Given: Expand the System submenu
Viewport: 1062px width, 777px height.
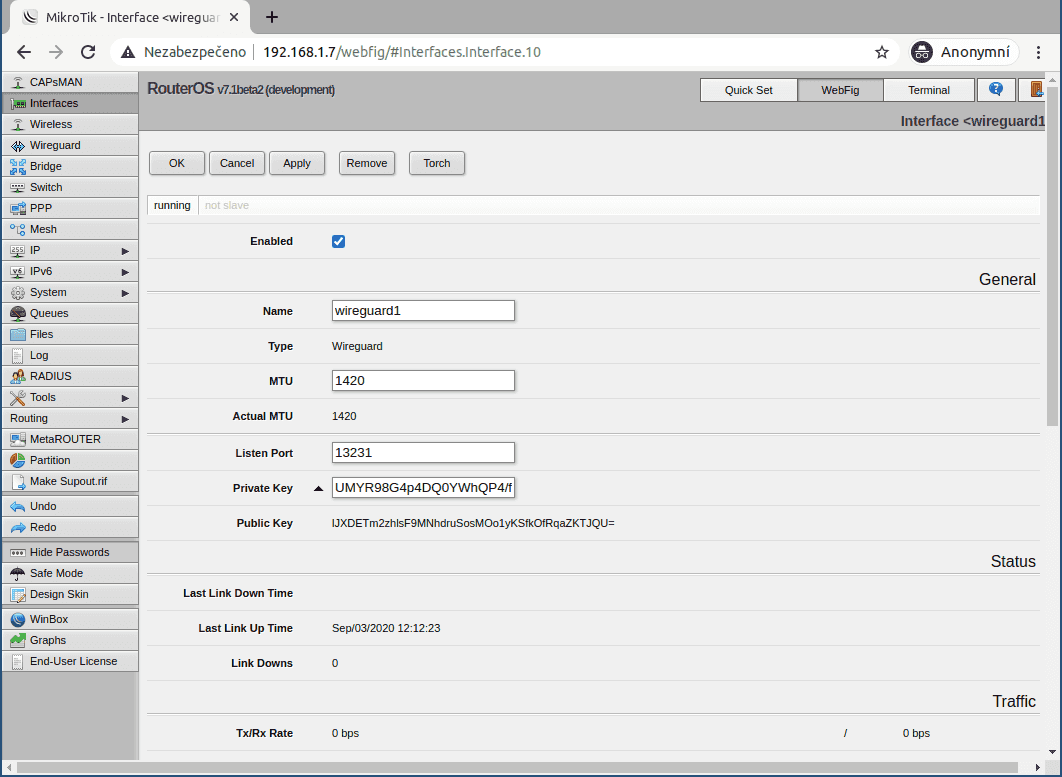Looking at the screenshot, I should click(125, 293).
